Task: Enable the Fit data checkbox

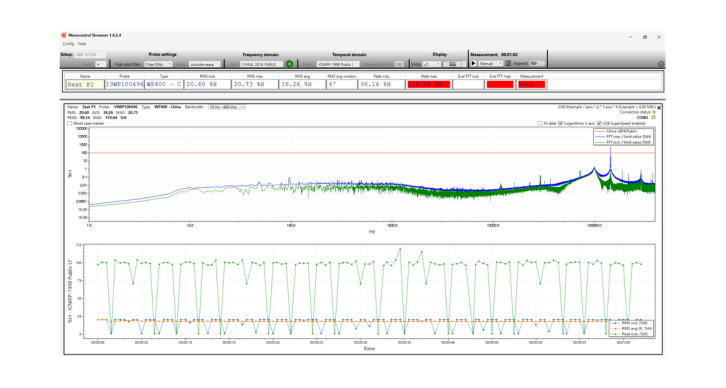Action: click(x=539, y=124)
